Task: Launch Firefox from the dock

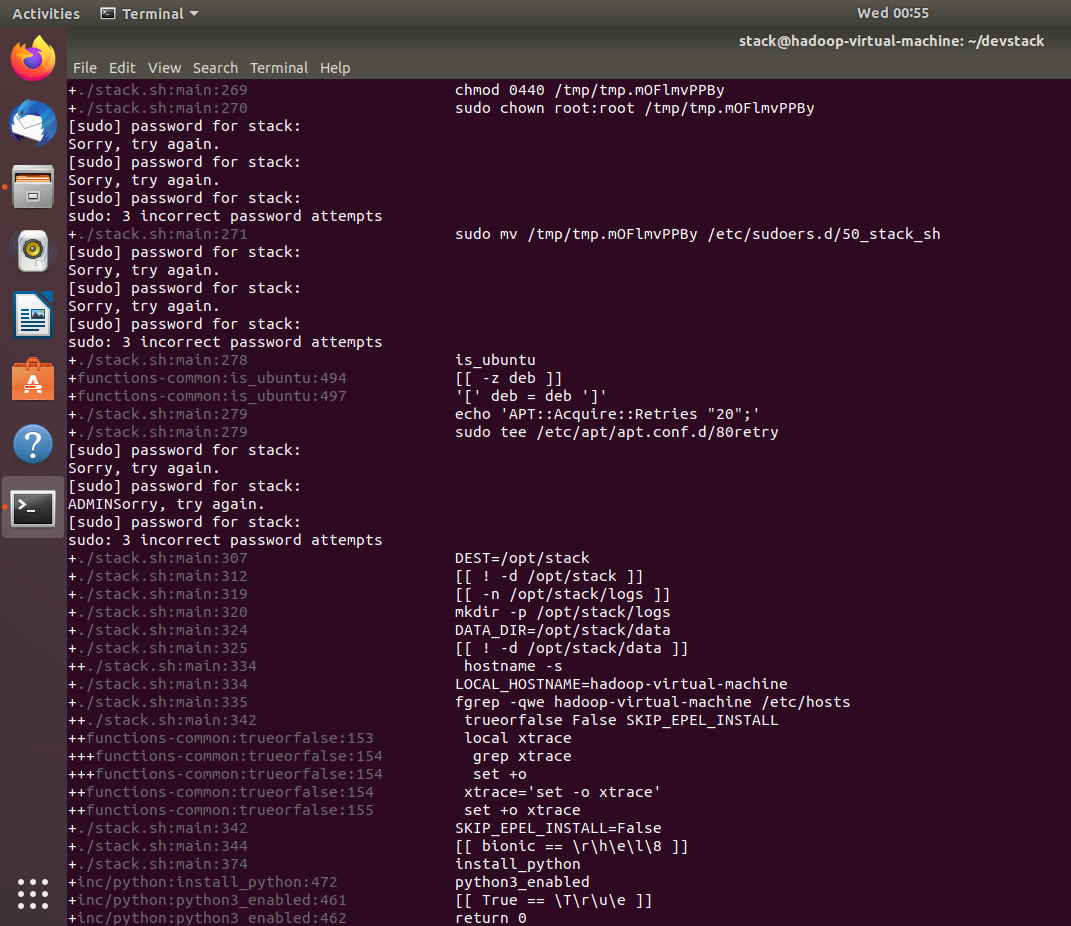Action: [x=33, y=59]
